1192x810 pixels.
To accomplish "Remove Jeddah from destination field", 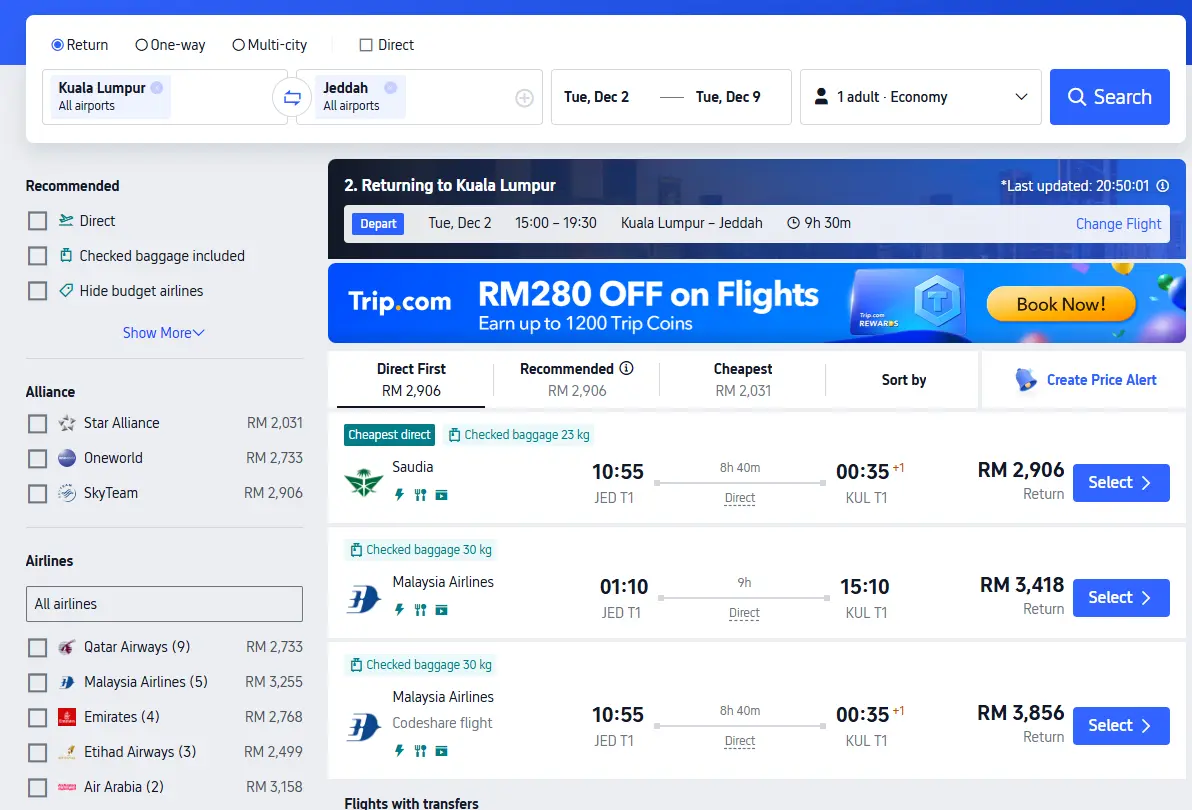I will point(390,88).
